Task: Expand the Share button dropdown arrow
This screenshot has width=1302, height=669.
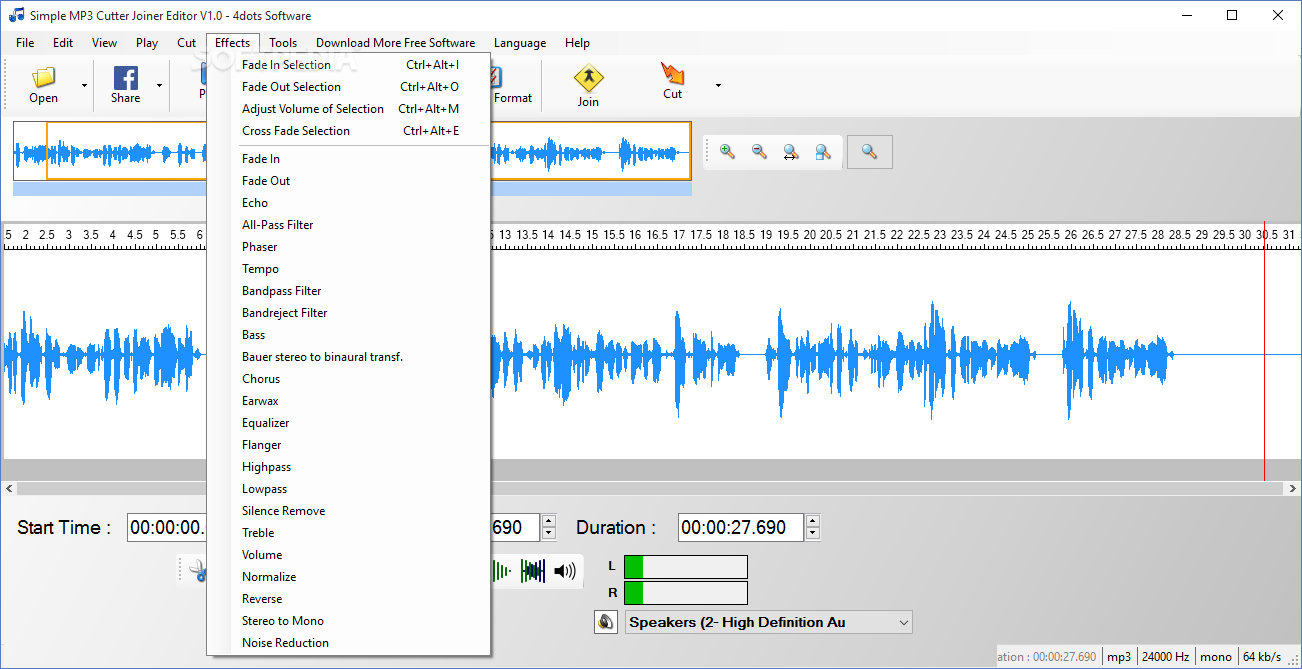Action: (x=159, y=86)
